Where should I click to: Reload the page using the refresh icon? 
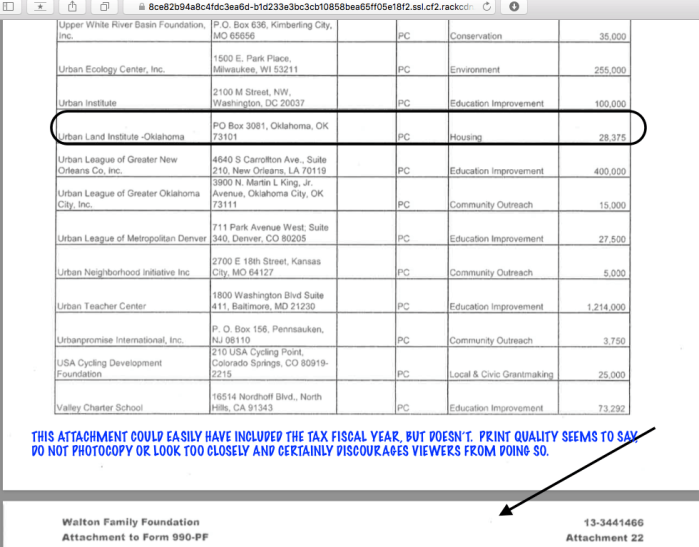tap(485, 6)
